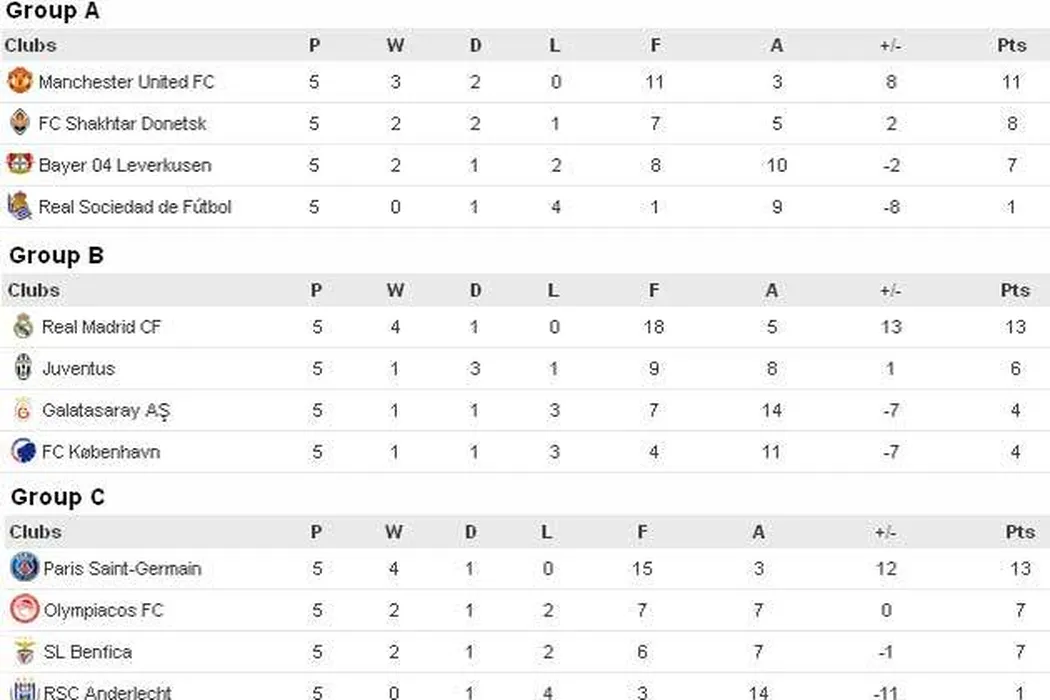
Task: Click the SL Benfica crest icon
Action: point(24,652)
